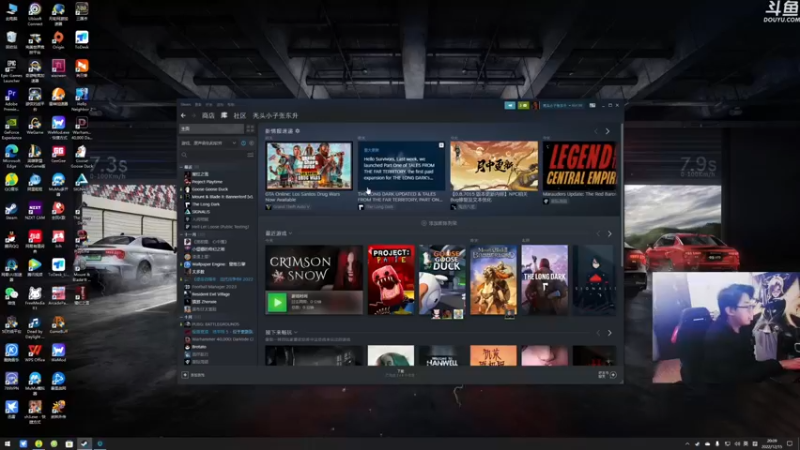Image resolution: width=800 pixels, height=450 pixels.
Task: Open GeForce Experience desktop shortcut
Action: tap(11, 129)
